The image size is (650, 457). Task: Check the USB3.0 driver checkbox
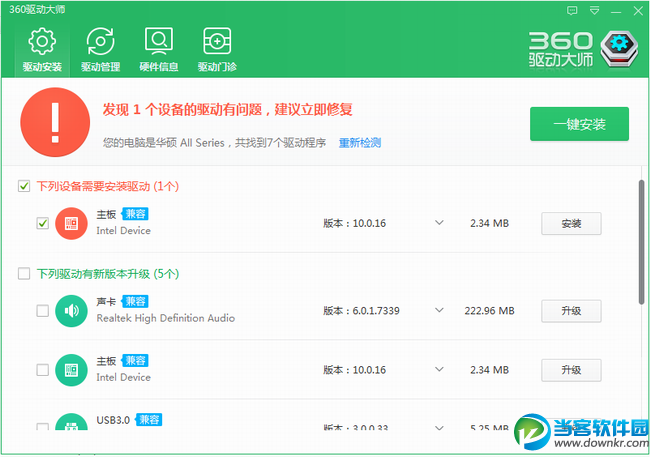coord(43,426)
